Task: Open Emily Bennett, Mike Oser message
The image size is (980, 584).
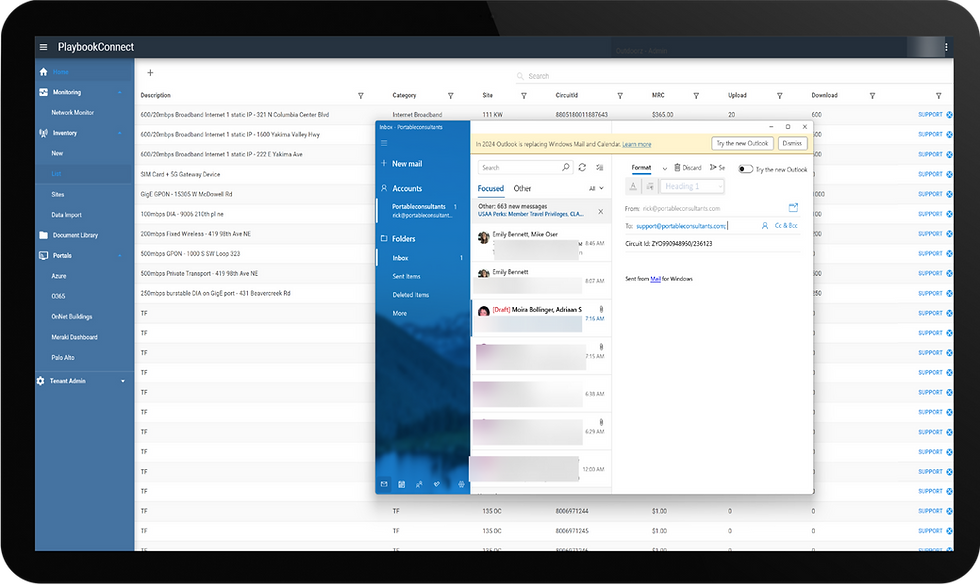Action: click(541, 244)
